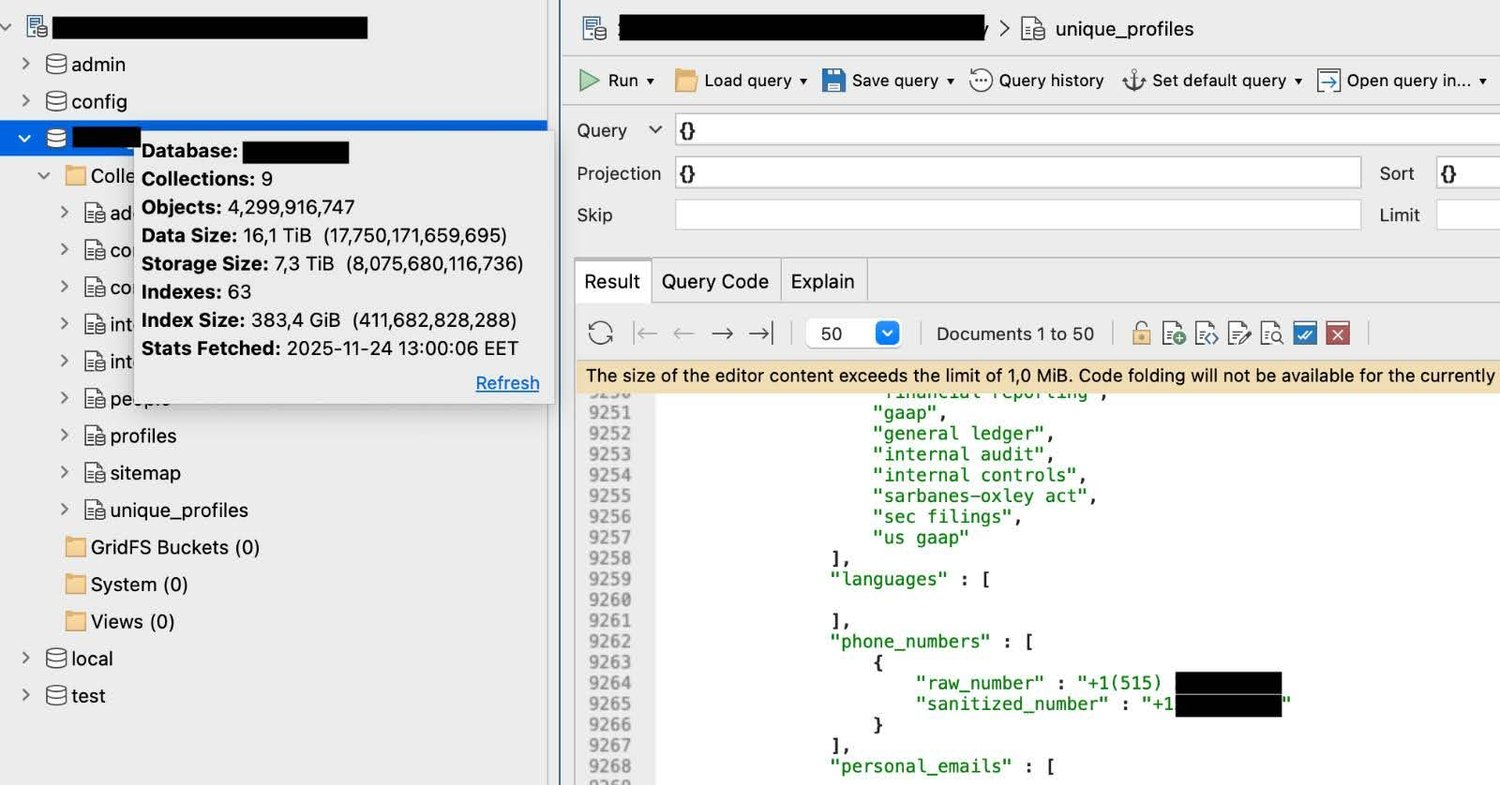
Task: Click the green Run query play icon
Action: coord(590,81)
